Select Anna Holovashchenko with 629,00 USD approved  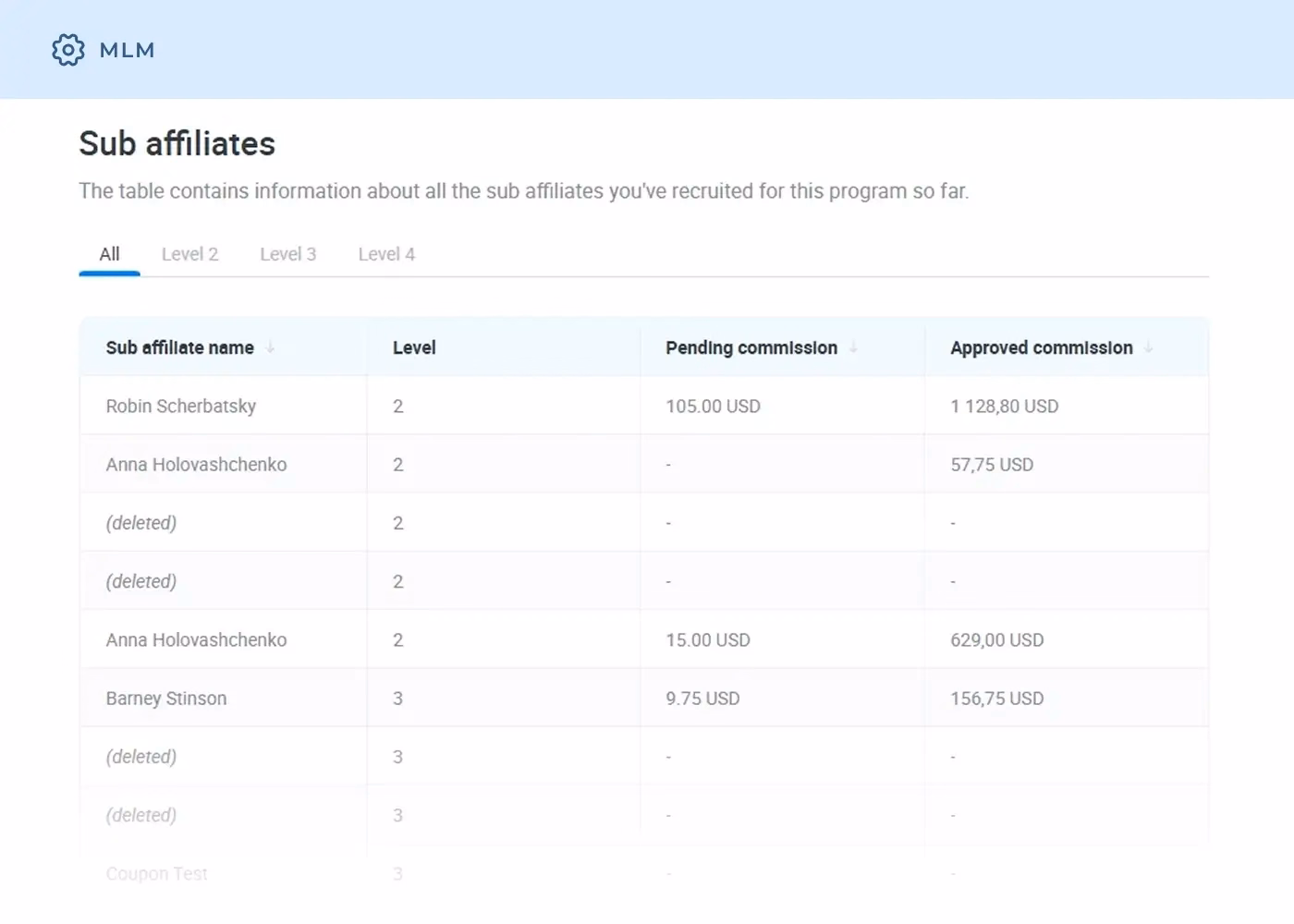pyautogui.click(x=196, y=640)
